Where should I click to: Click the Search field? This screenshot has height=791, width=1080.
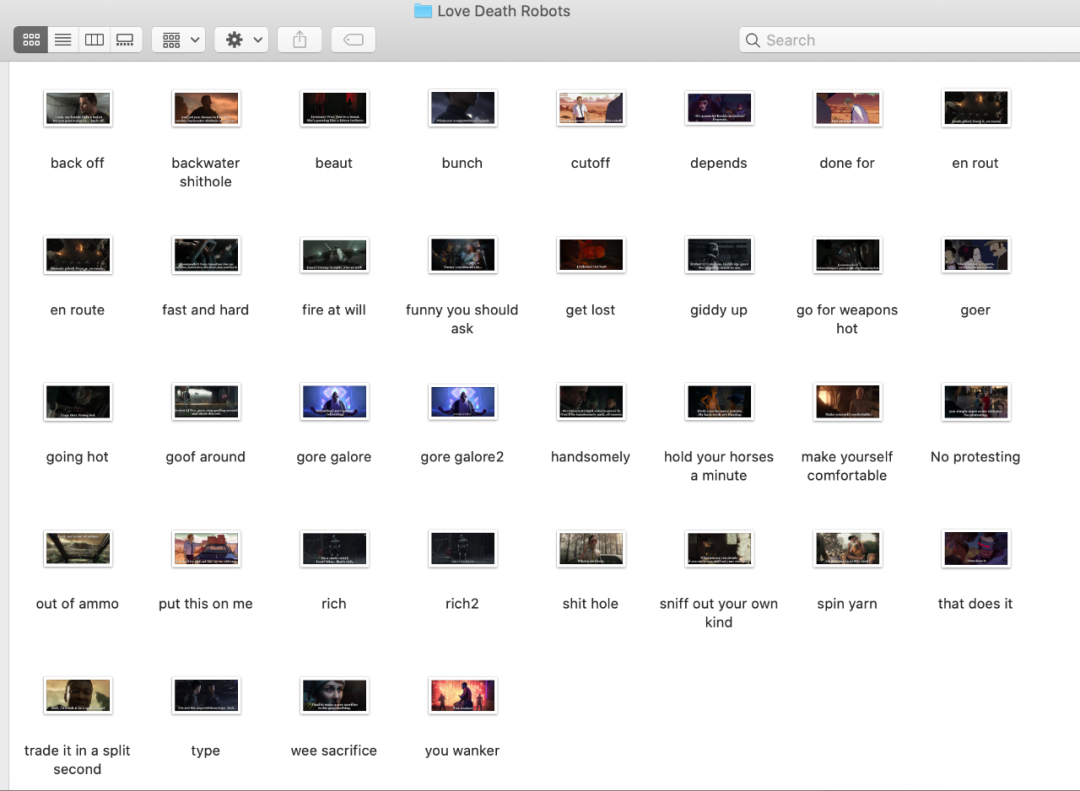click(909, 40)
